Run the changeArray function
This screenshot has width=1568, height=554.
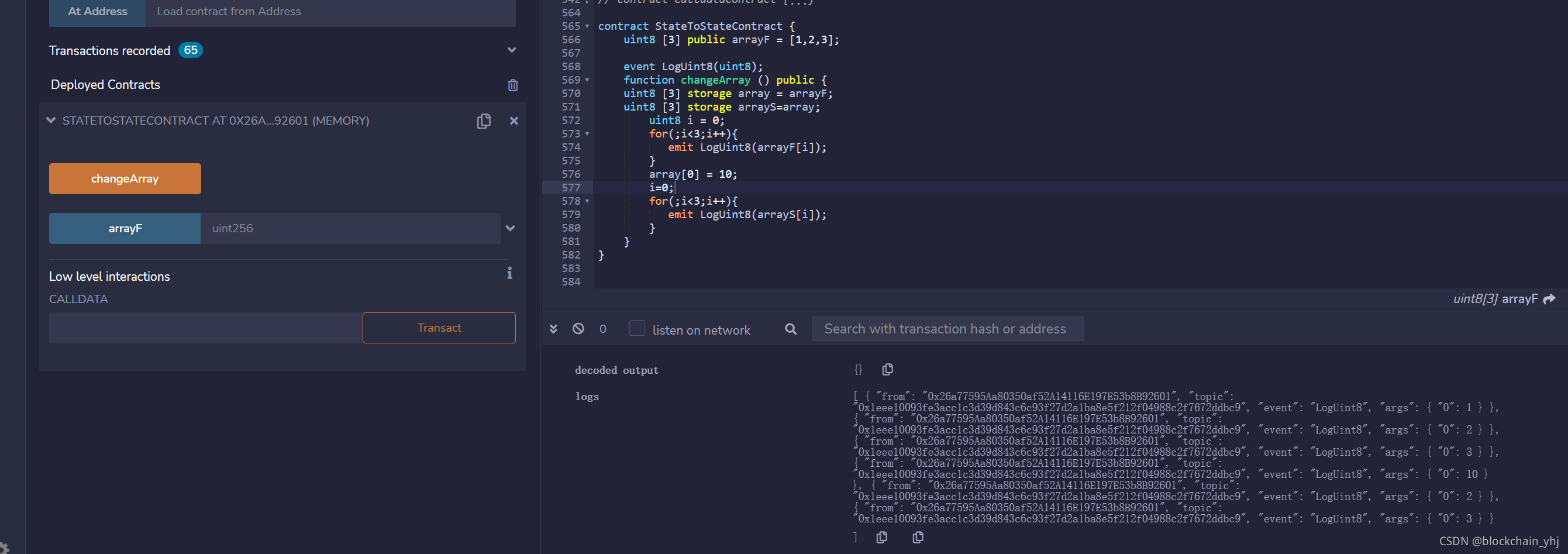(x=125, y=179)
